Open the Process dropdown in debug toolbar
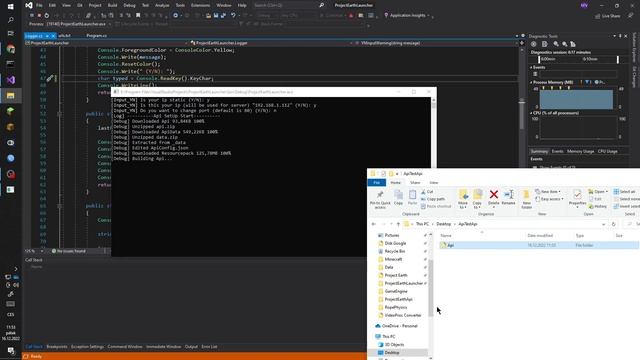This screenshot has height=360, width=640. [x=109, y=24]
